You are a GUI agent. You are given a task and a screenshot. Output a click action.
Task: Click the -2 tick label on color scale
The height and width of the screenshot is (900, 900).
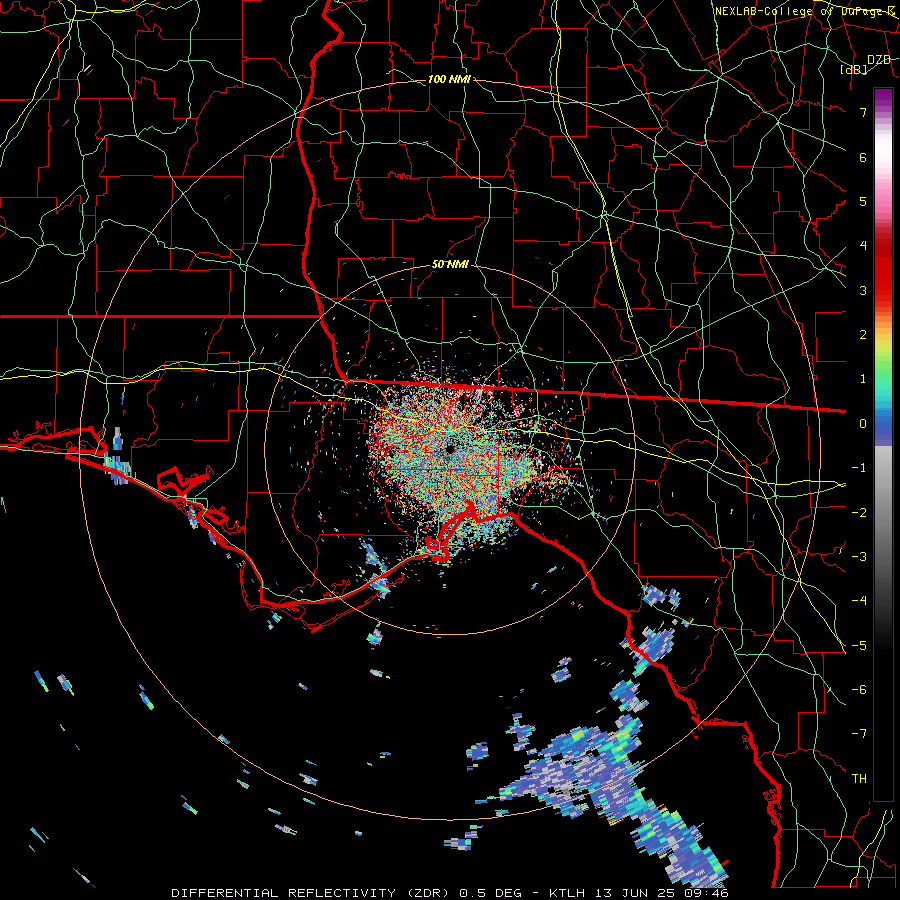(859, 513)
